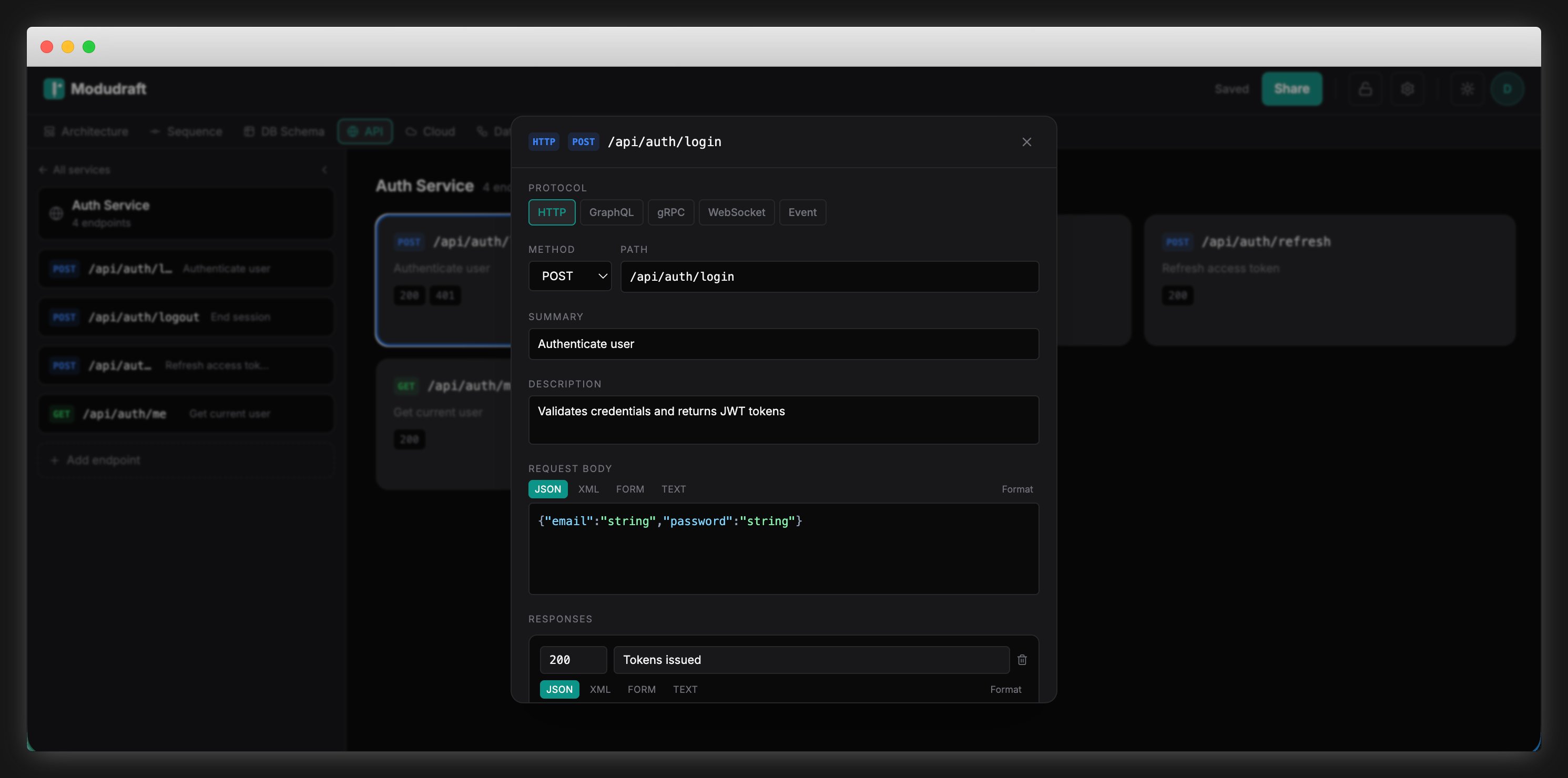Switch to the API tab

(x=365, y=131)
